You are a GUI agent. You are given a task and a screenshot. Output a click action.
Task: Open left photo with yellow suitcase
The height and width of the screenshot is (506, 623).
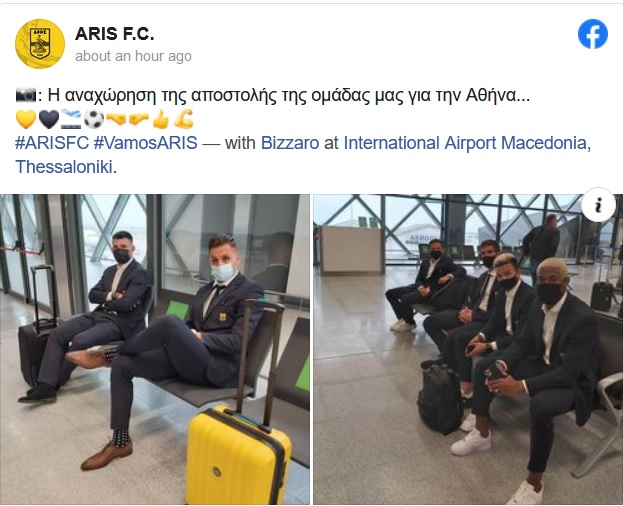pyautogui.click(x=155, y=350)
